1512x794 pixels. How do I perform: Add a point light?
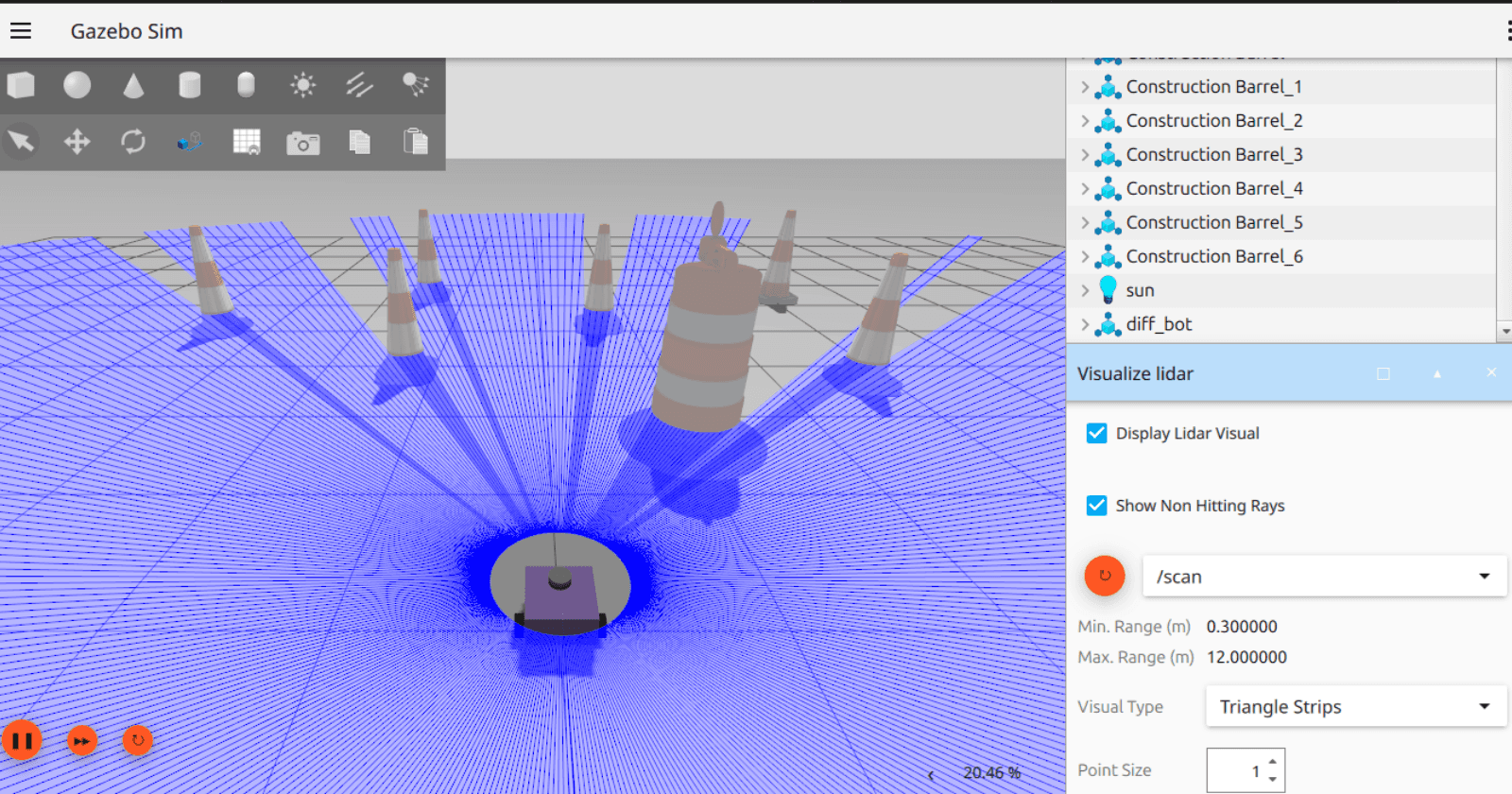(302, 86)
